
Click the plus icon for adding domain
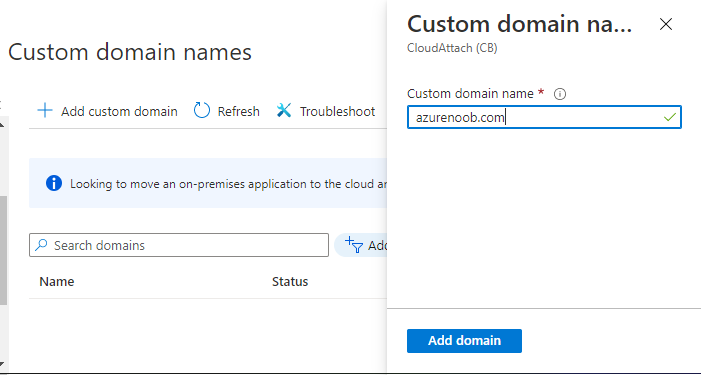coord(45,111)
